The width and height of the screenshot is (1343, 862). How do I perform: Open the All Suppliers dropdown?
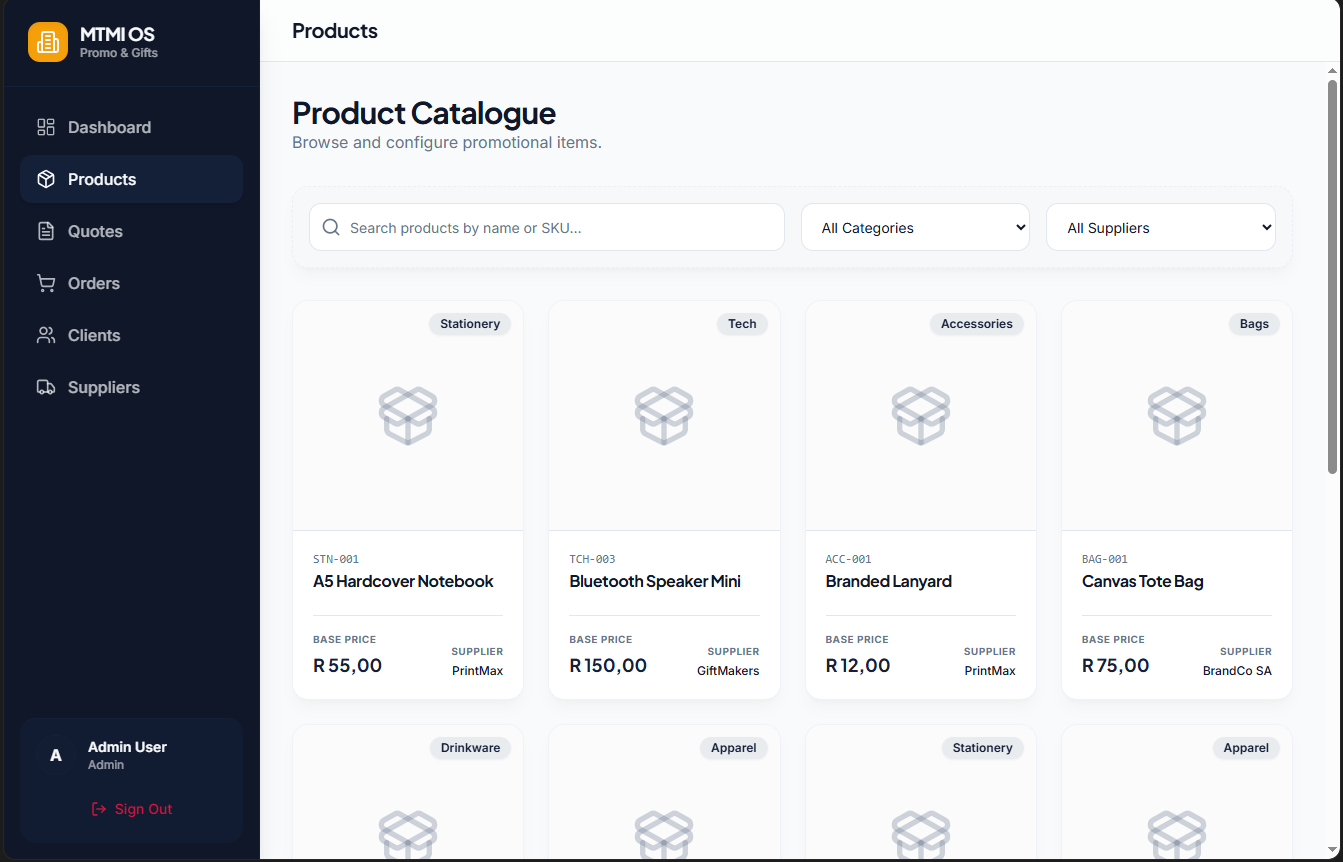(1160, 227)
